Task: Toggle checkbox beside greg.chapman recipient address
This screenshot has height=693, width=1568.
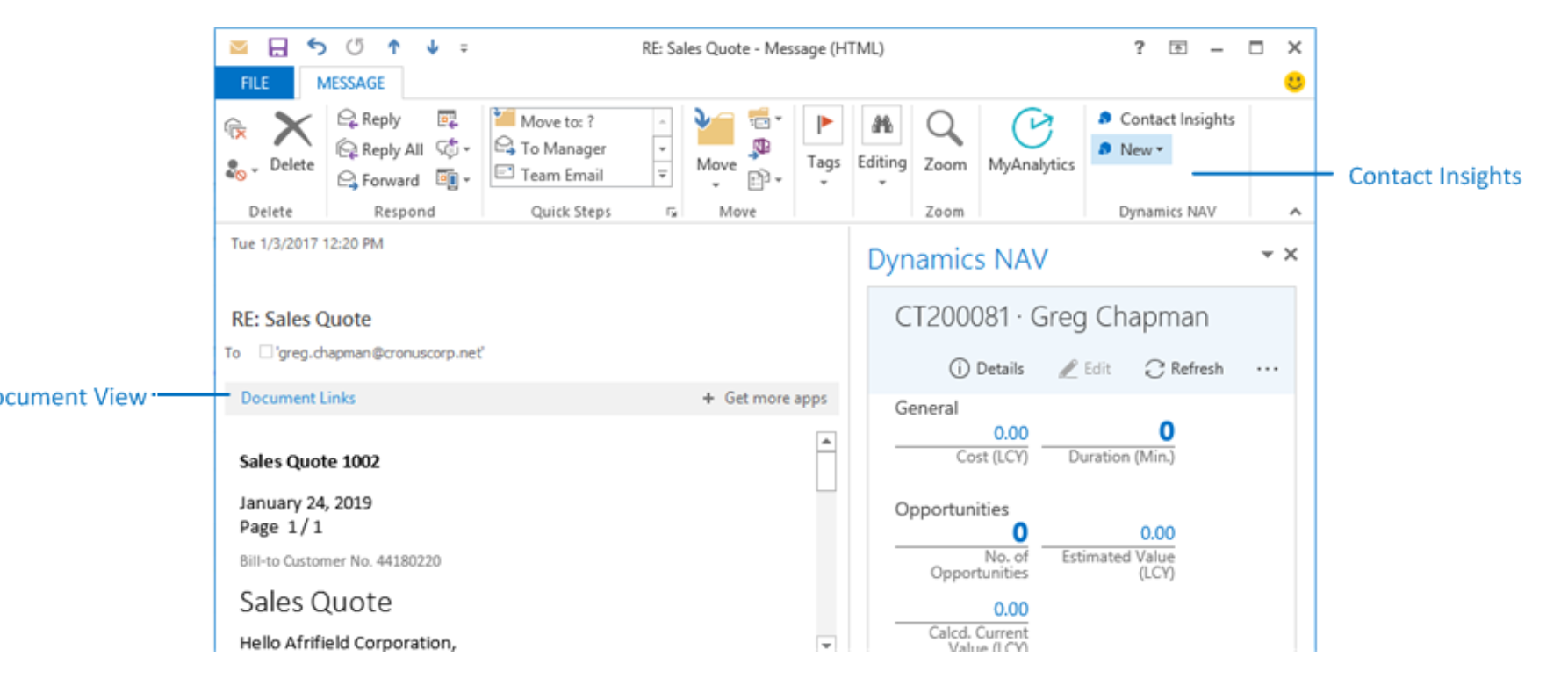Action: pyautogui.click(x=265, y=352)
